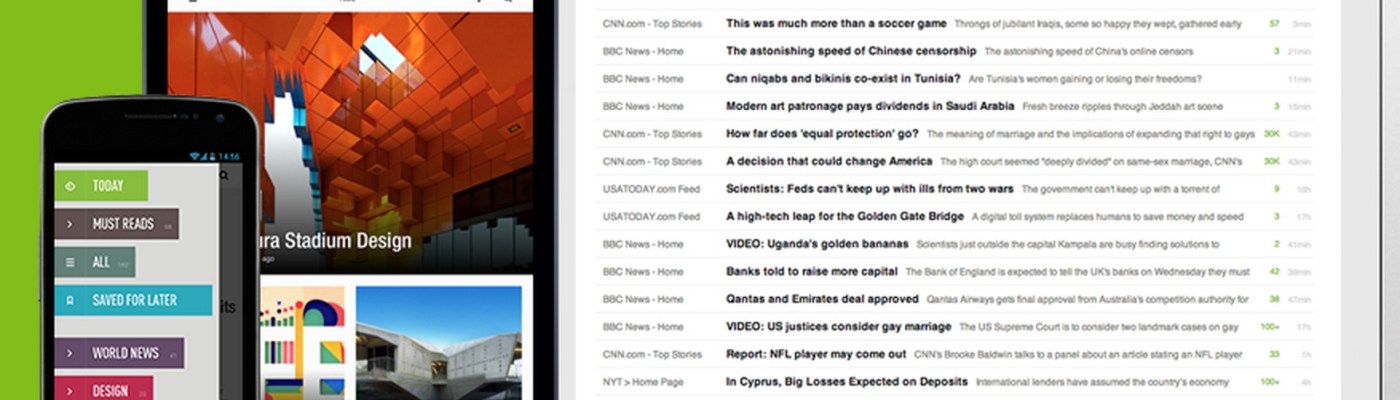The height and width of the screenshot is (400, 1400).
Task: Expand the World News category chevron
Action: tap(70, 353)
